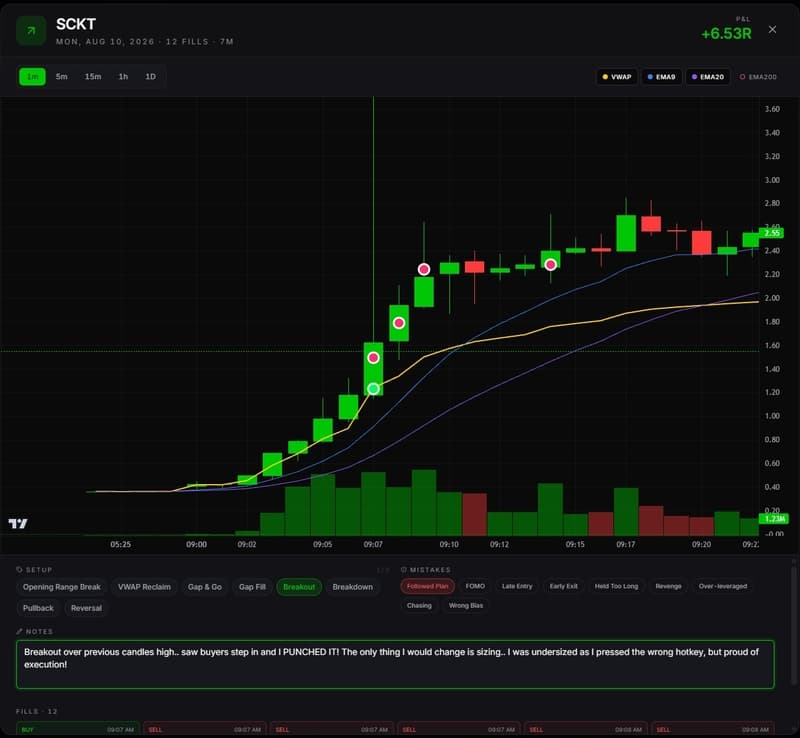Switch chart to 15m timeframe
The image size is (800, 738).
point(93,77)
